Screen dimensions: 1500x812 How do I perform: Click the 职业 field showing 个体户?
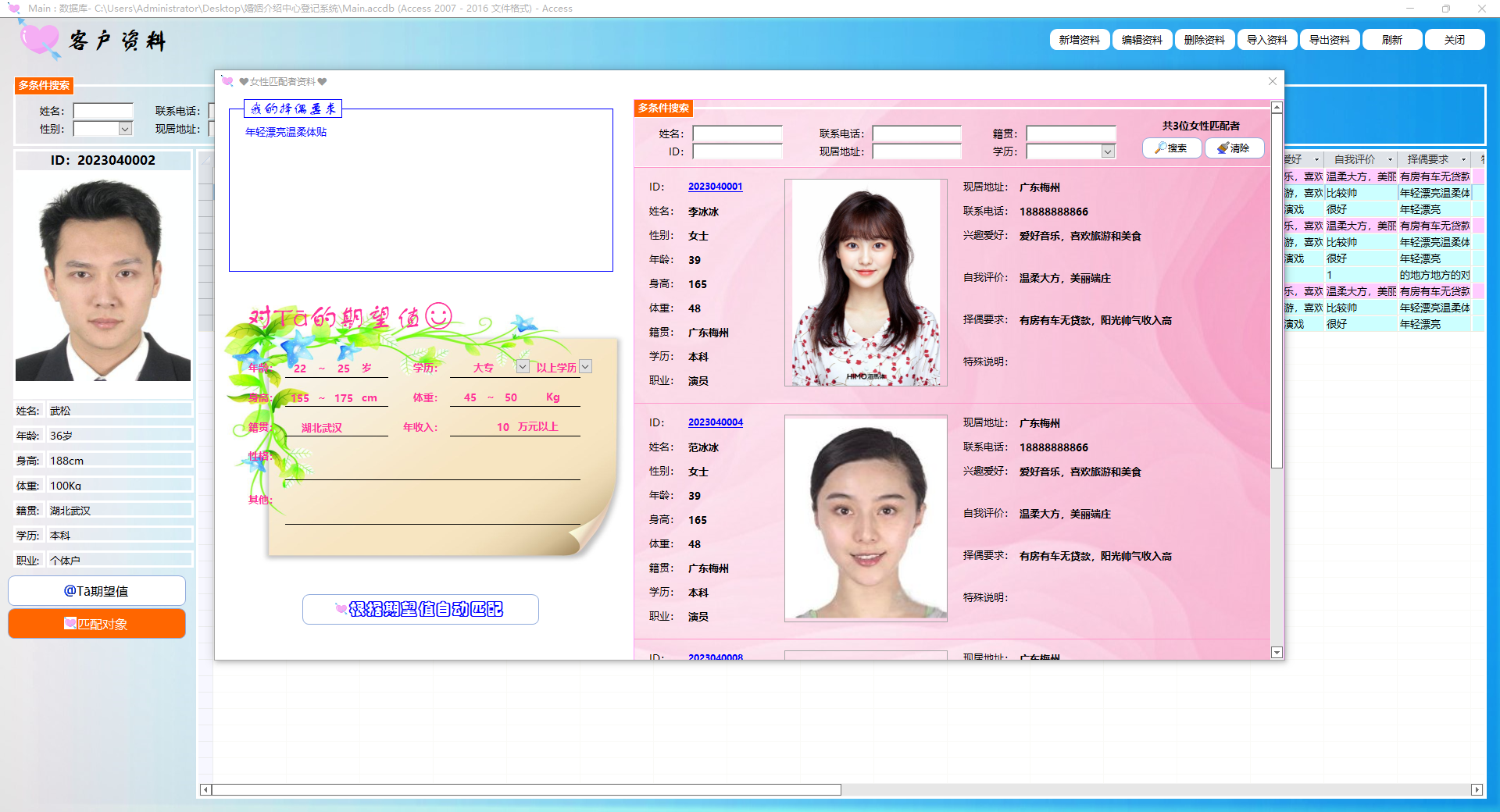120,561
